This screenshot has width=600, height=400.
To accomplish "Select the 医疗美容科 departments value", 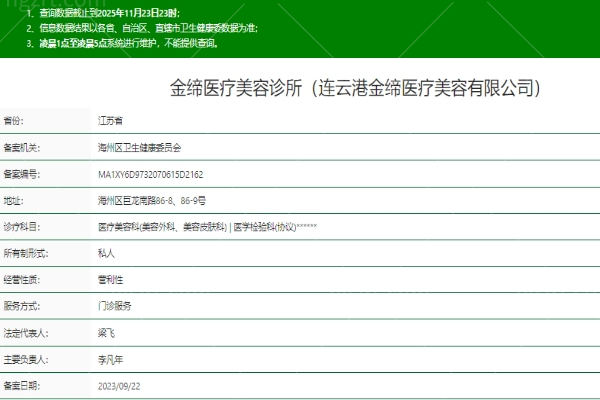I will pyautogui.click(x=207, y=227).
